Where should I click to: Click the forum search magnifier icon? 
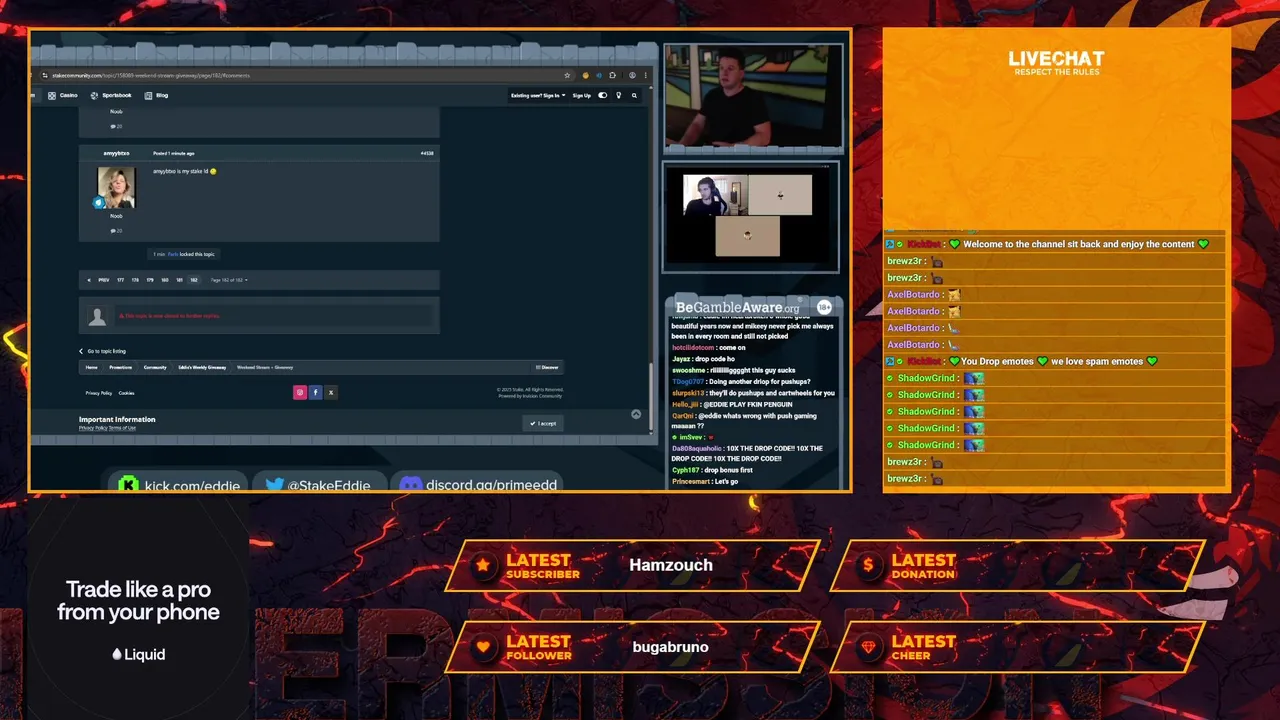point(634,95)
